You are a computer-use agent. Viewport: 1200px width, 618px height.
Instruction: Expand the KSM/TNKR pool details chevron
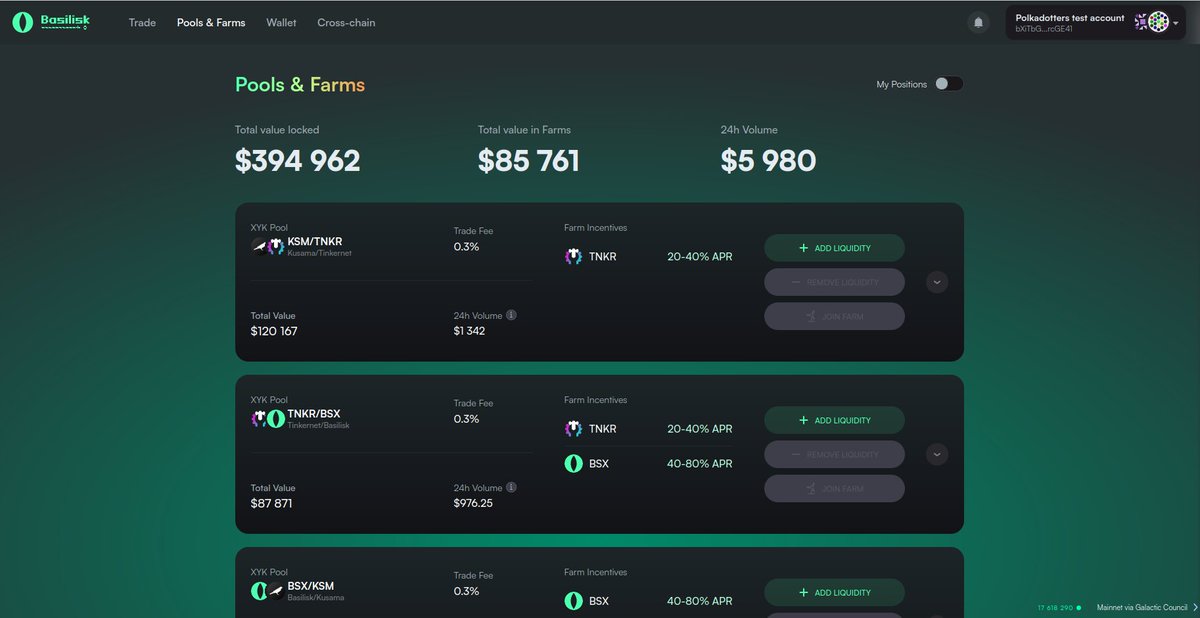click(937, 282)
